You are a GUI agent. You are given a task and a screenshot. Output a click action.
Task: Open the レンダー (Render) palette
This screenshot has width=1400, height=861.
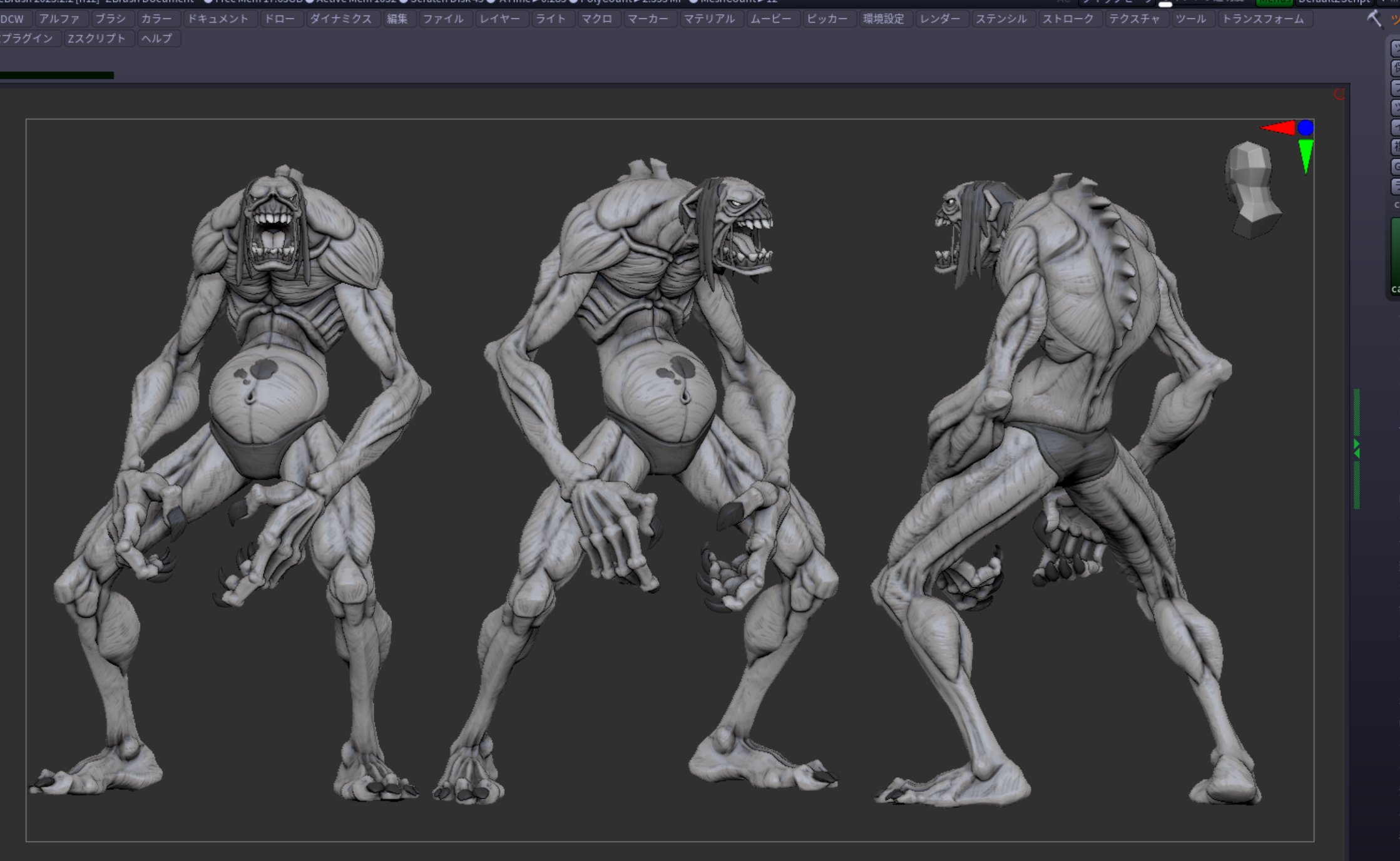coord(940,19)
